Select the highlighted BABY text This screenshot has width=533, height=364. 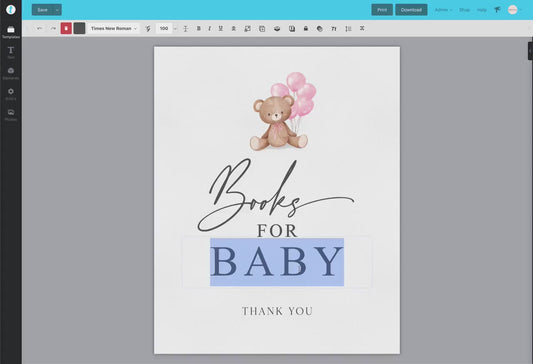click(277, 262)
